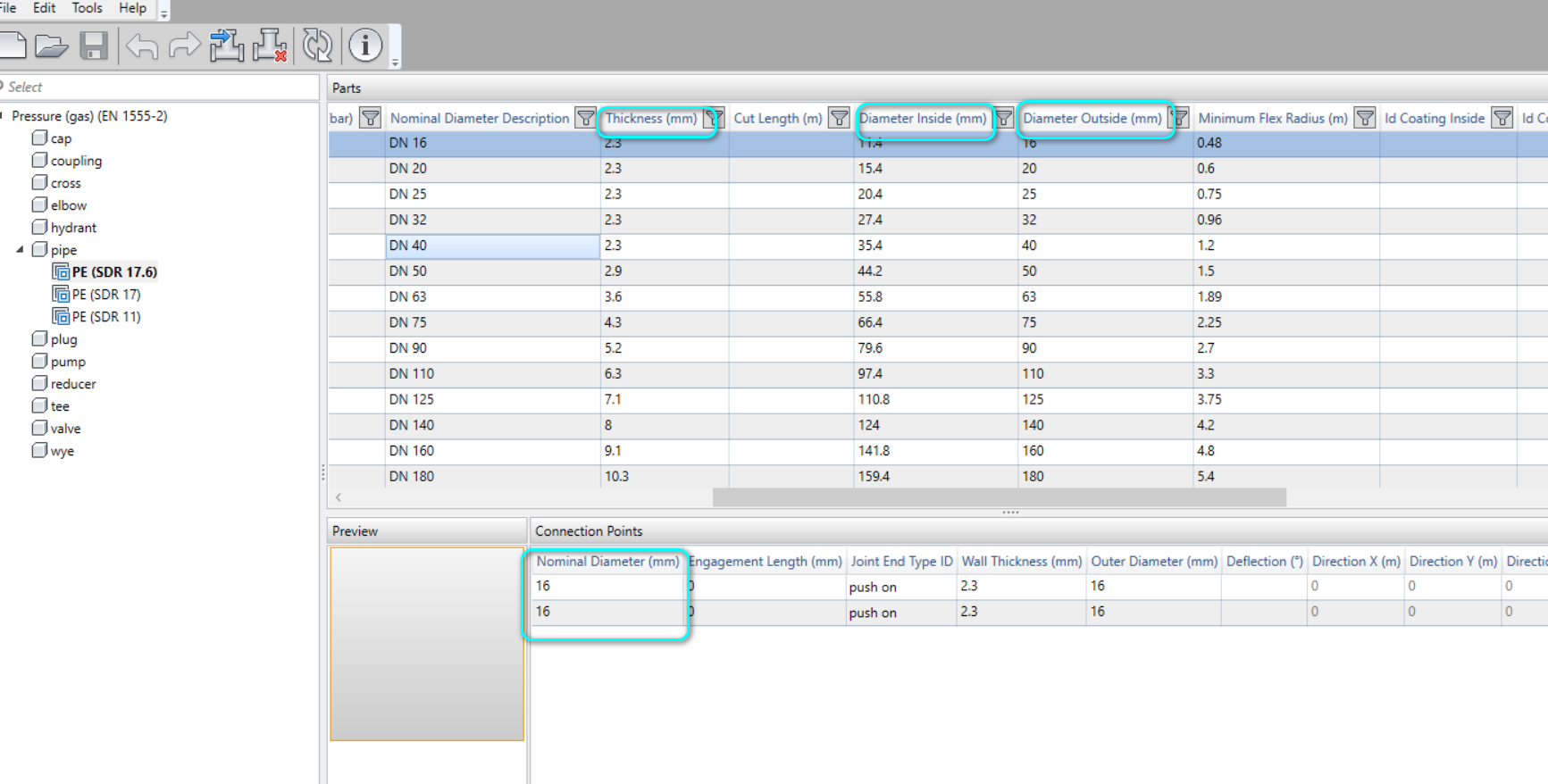Screen dimensions: 1548x784
Task: Refresh using the circular arrows icon
Action: (317, 46)
